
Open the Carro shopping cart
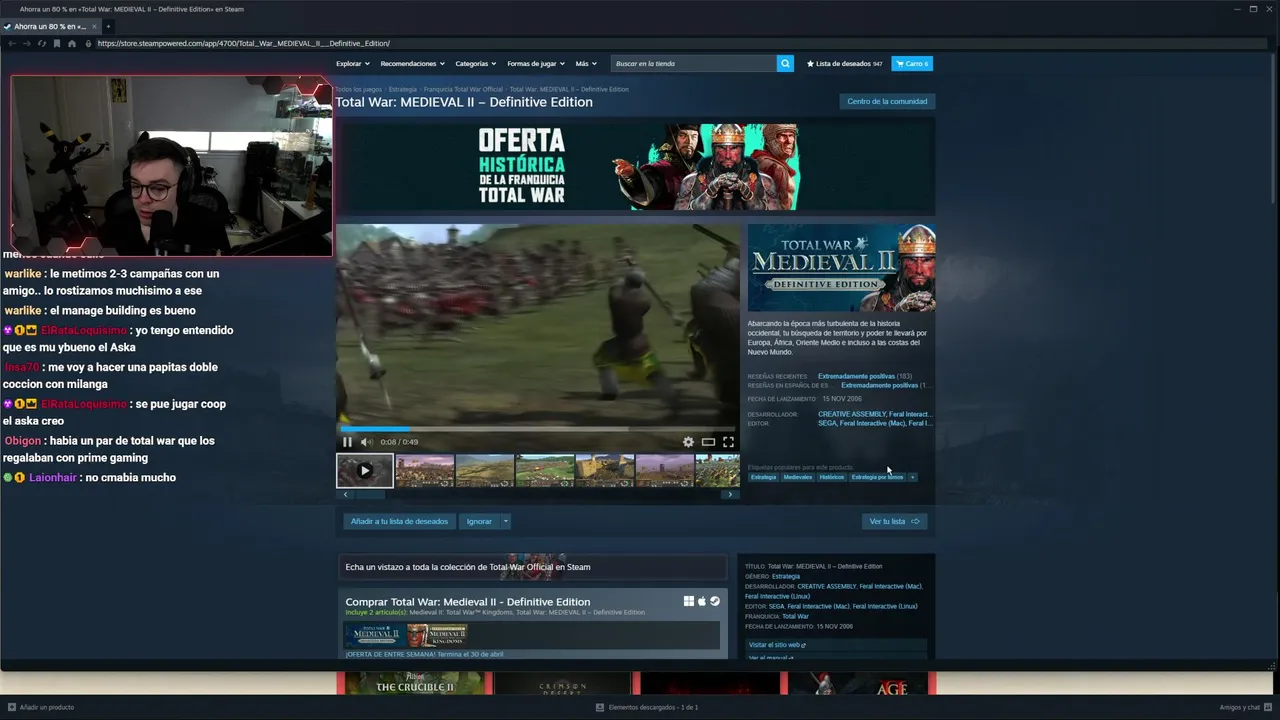pyautogui.click(x=912, y=63)
